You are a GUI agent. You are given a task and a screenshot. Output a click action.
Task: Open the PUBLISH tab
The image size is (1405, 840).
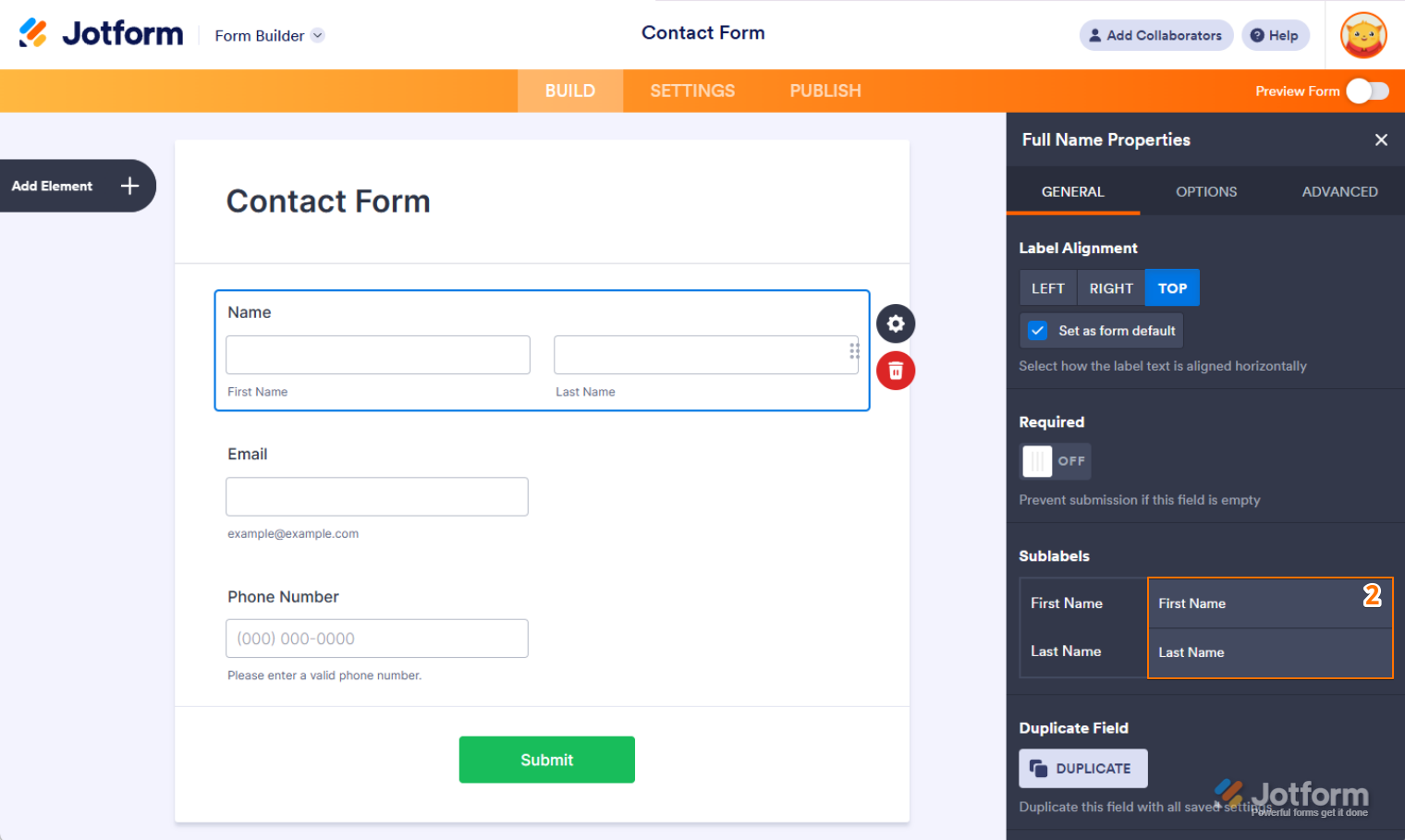click(x=825, y=91)
